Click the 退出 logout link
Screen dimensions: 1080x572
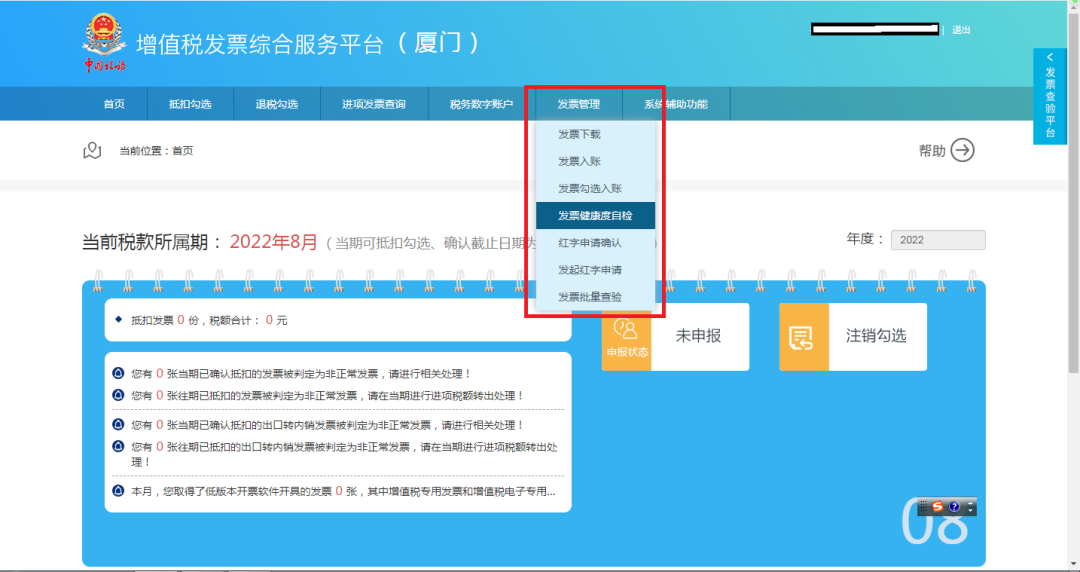coord(961,30)
